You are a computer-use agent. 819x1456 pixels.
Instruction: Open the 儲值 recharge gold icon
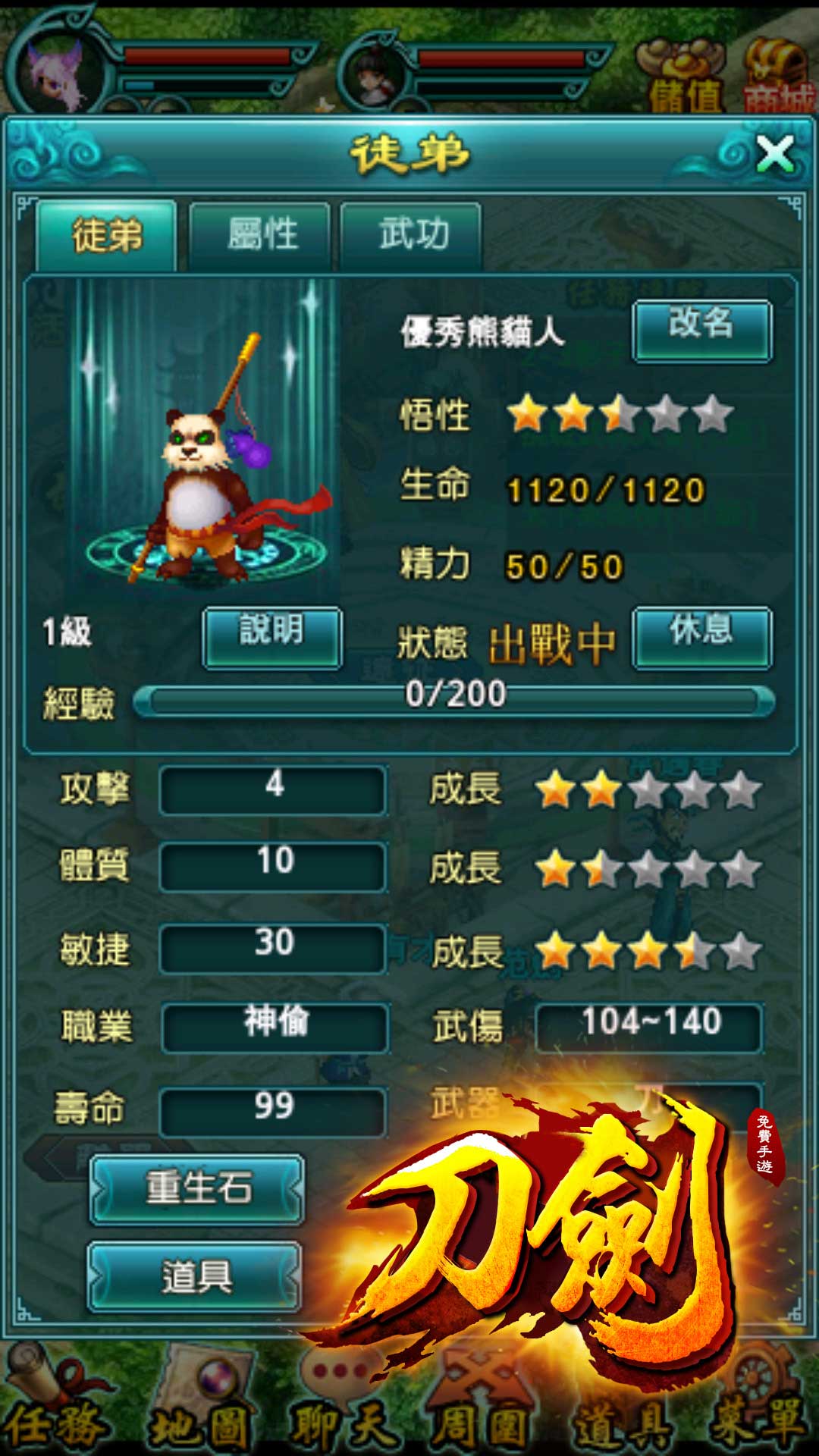(x=685, y=74)
